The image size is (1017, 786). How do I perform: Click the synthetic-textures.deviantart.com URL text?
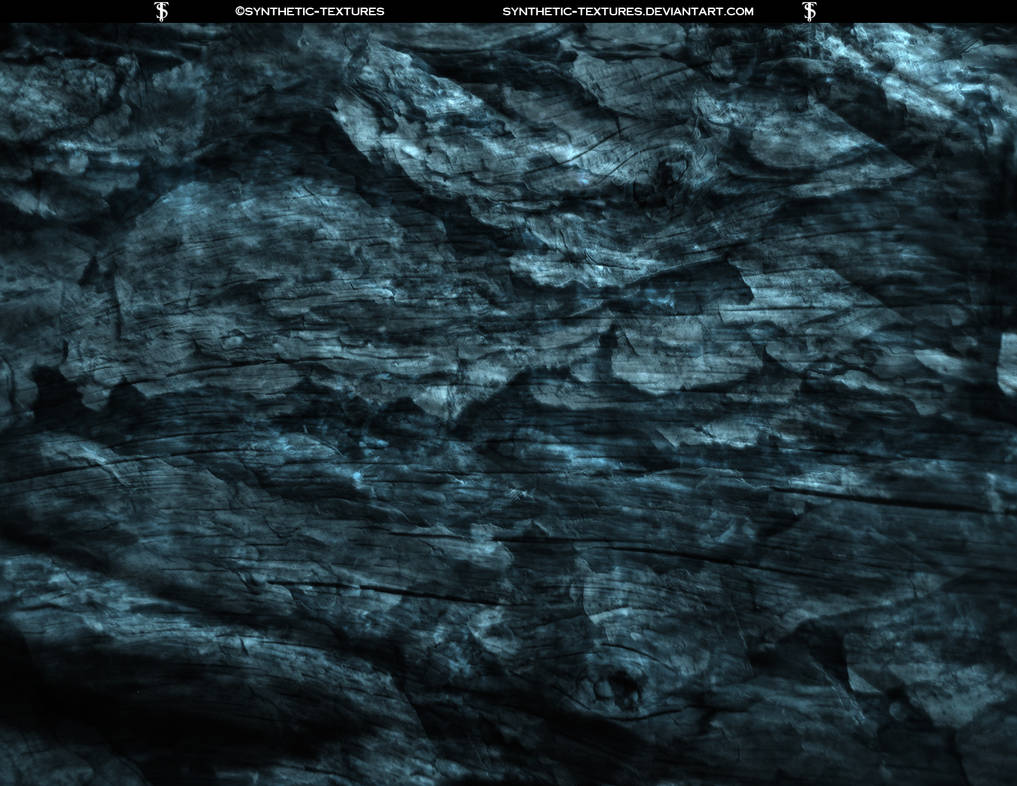(x=628, y=11)
